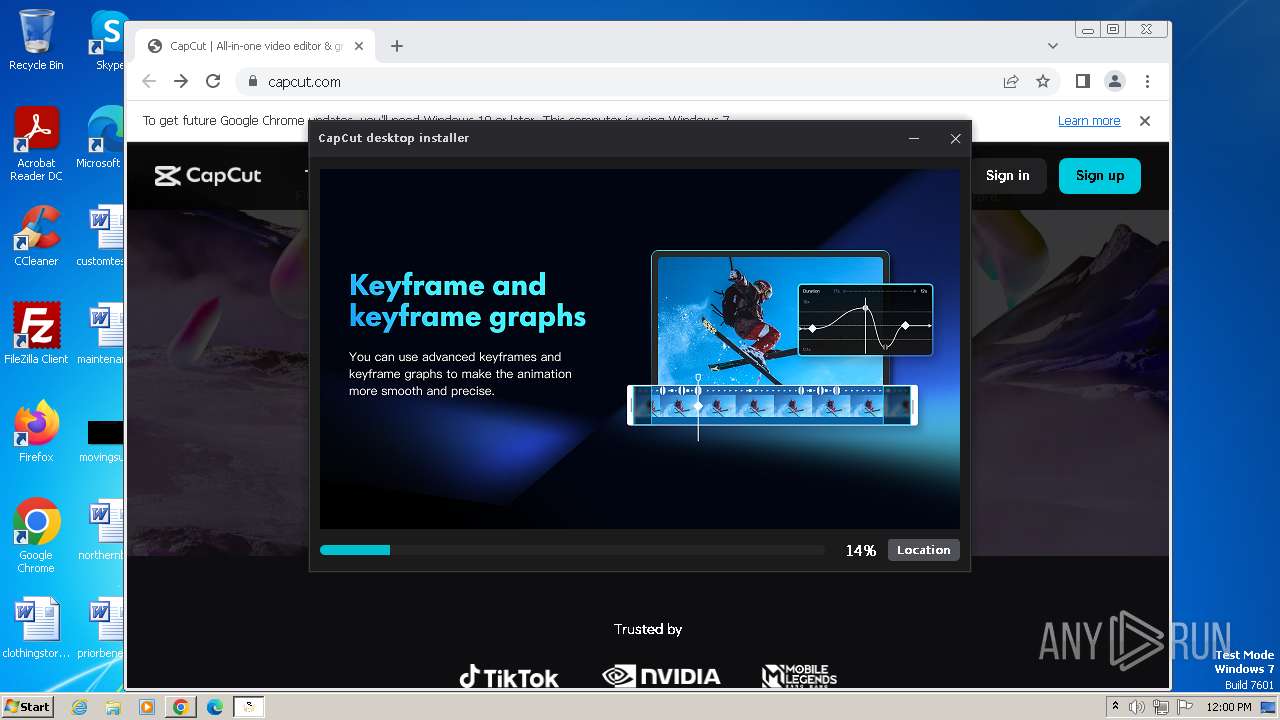
Task: Bookmark this page with the star
Action: click(x=1043, y=82)
